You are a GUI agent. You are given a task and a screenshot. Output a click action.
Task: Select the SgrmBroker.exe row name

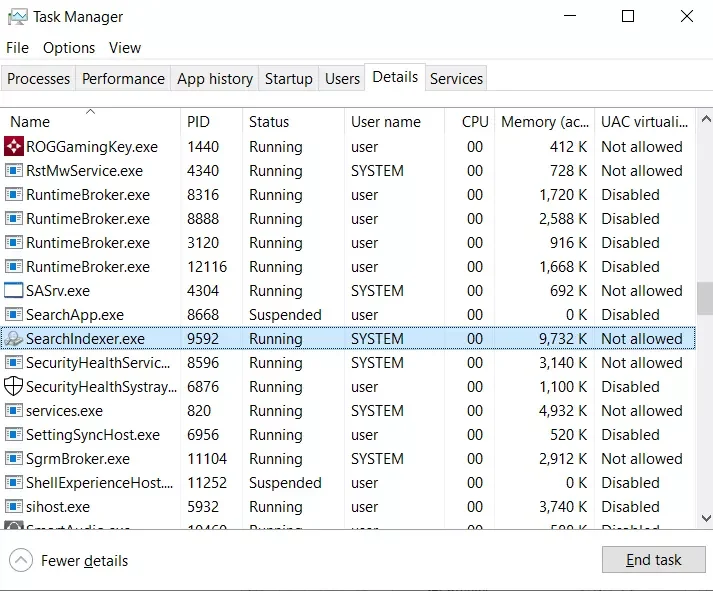pyautogui.click(x=78, y=459)
